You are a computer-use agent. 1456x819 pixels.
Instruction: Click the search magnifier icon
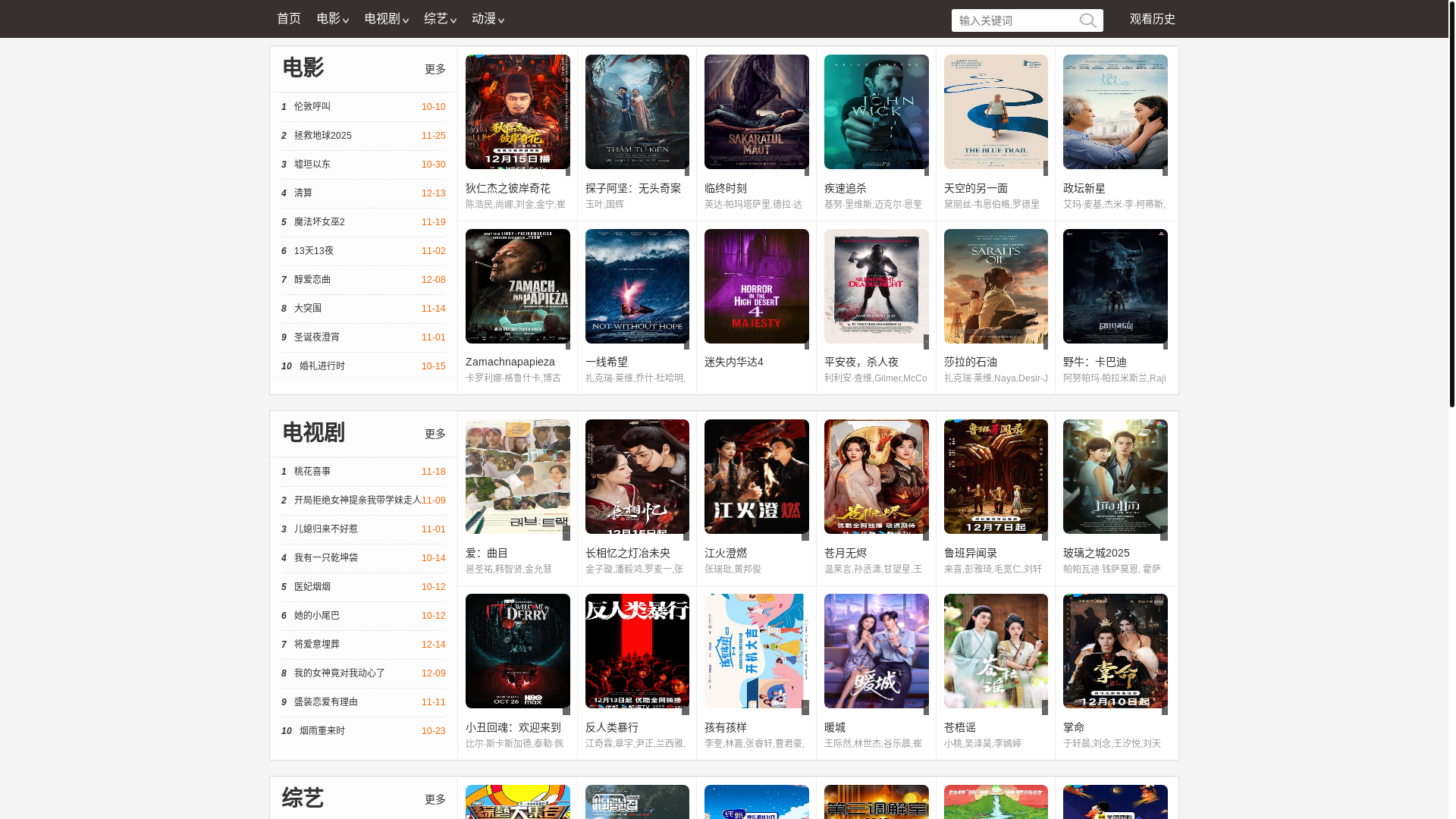[1087, 20]
